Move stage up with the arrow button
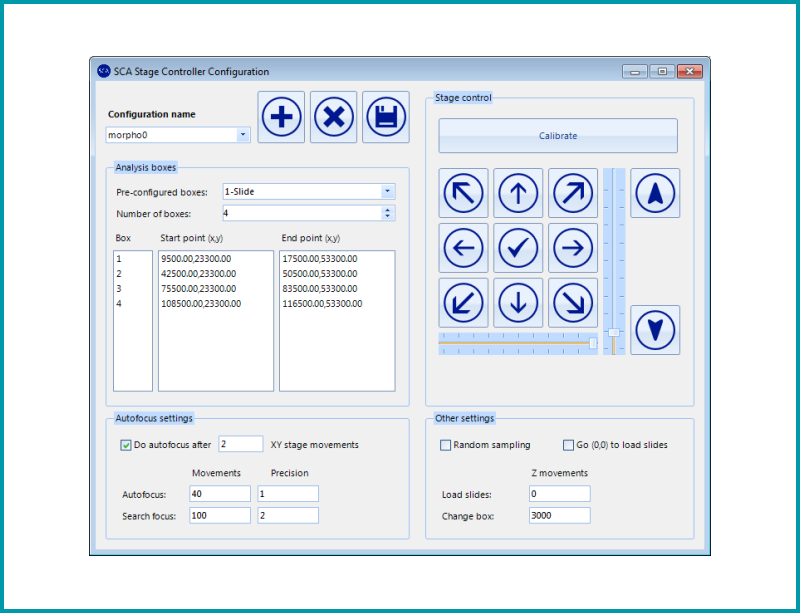 point(518,193)
